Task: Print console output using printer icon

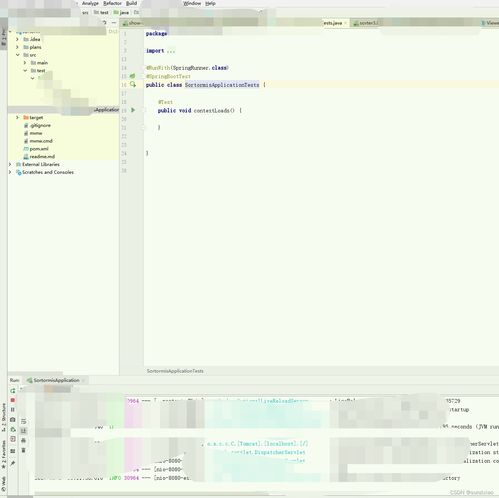Action: 23,440
